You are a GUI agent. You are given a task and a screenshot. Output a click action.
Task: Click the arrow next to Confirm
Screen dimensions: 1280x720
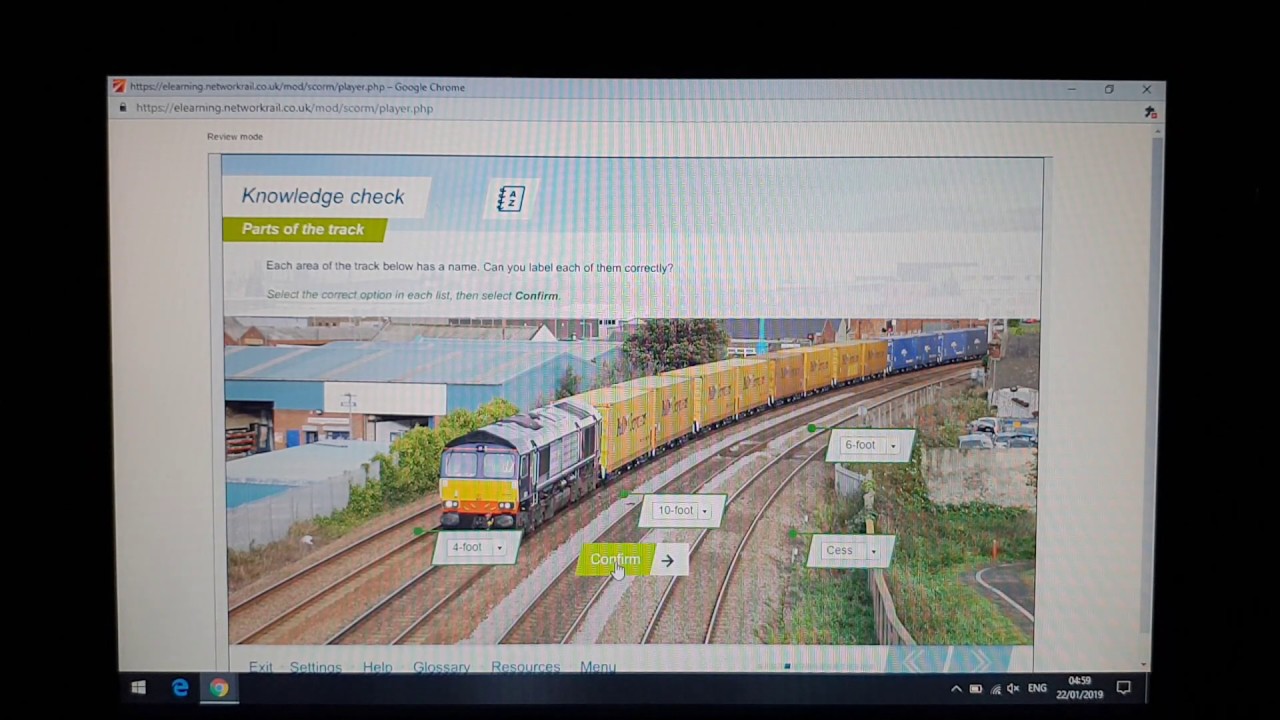pyautogui.click(x=667, y=561)
